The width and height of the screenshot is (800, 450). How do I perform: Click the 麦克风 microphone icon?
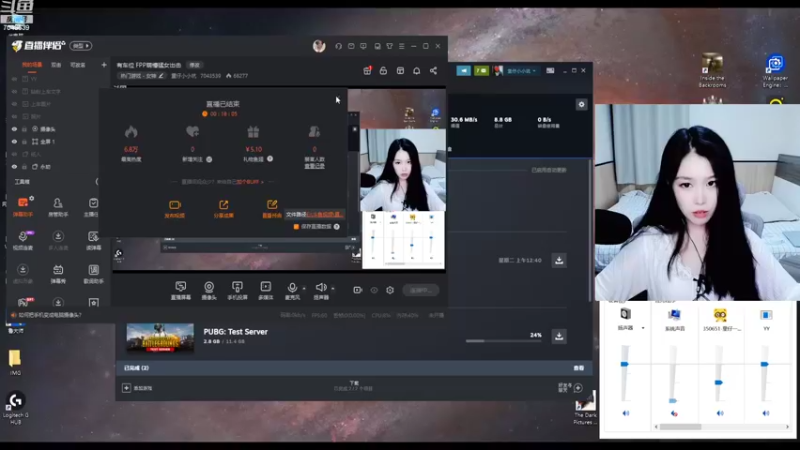tap(292, 290)
